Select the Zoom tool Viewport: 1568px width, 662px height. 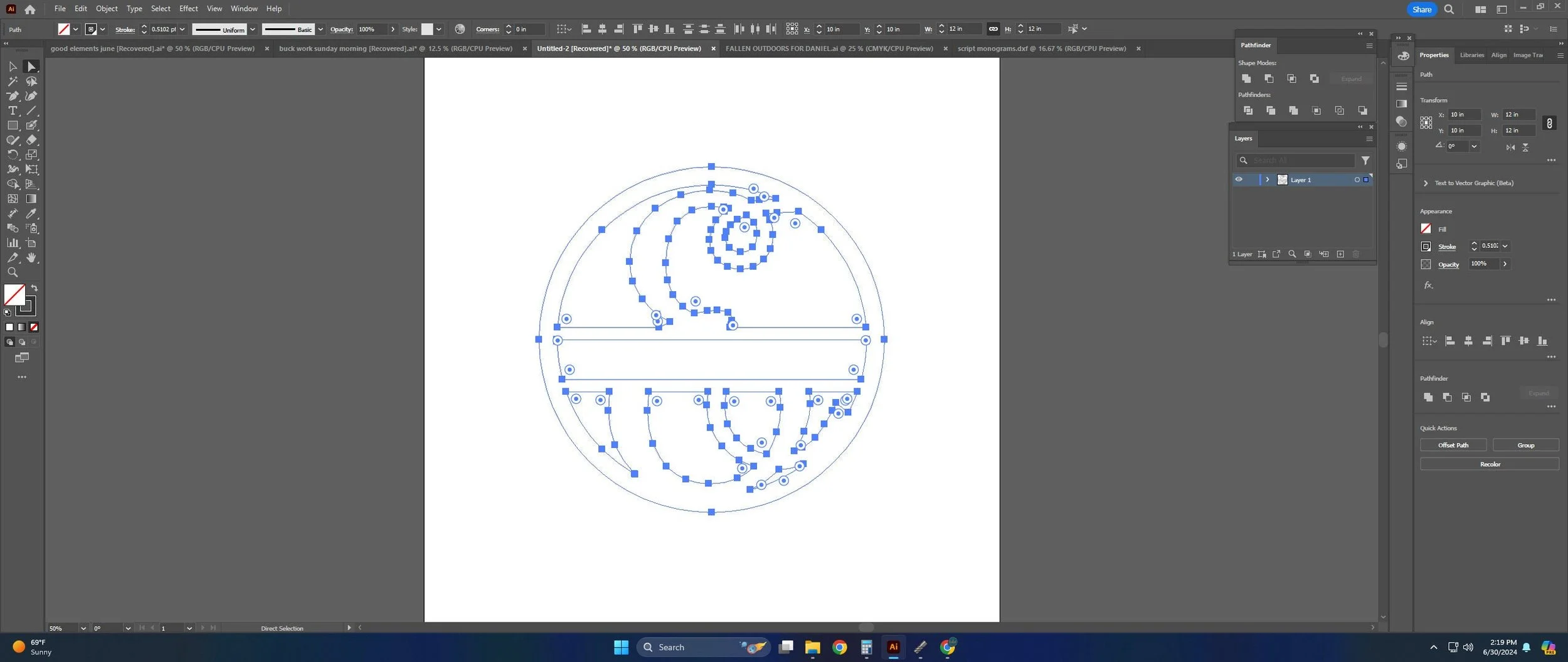click(13, 272)
